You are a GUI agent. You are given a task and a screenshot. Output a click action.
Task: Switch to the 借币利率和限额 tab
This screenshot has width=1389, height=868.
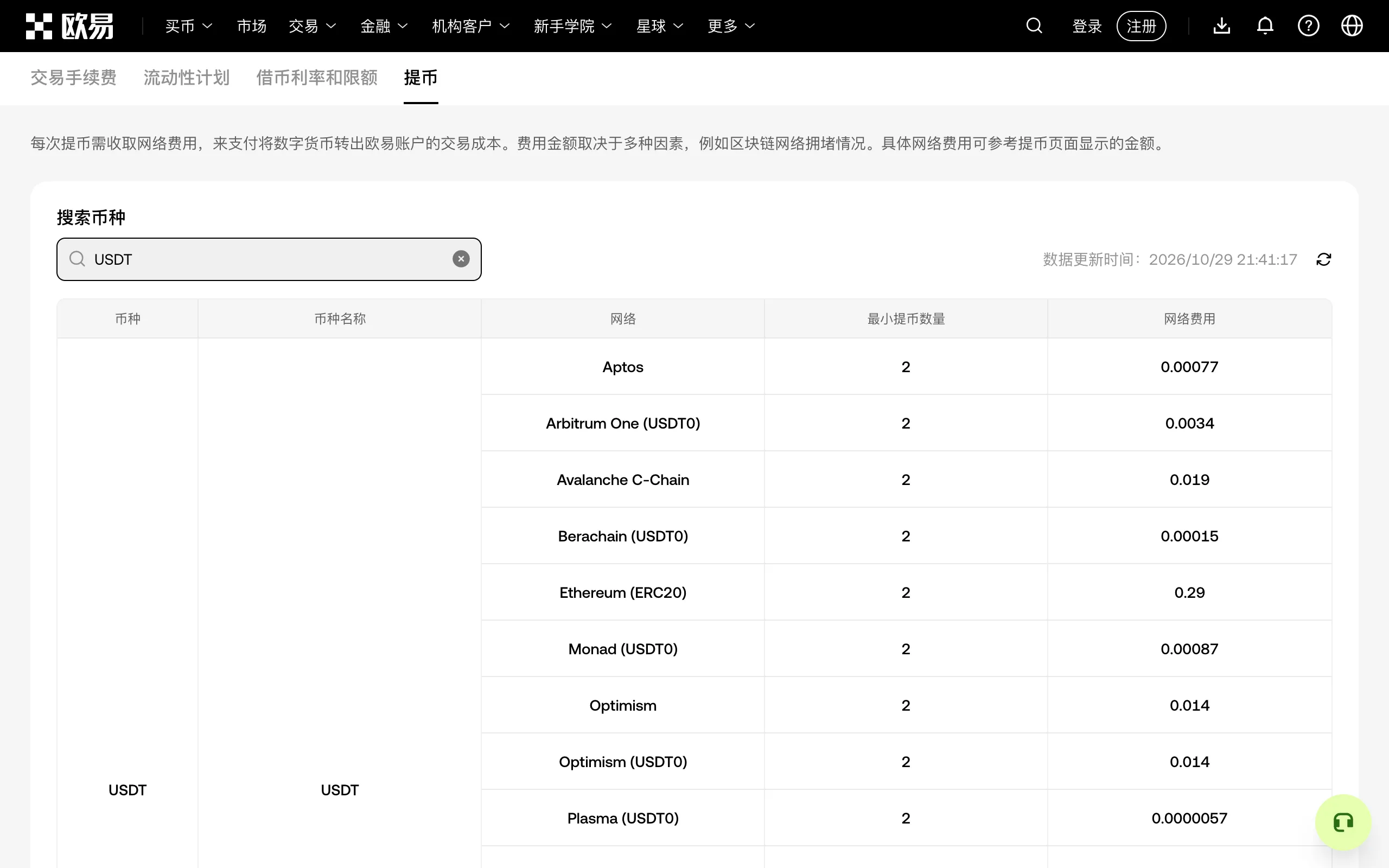(x=317, y=78)
